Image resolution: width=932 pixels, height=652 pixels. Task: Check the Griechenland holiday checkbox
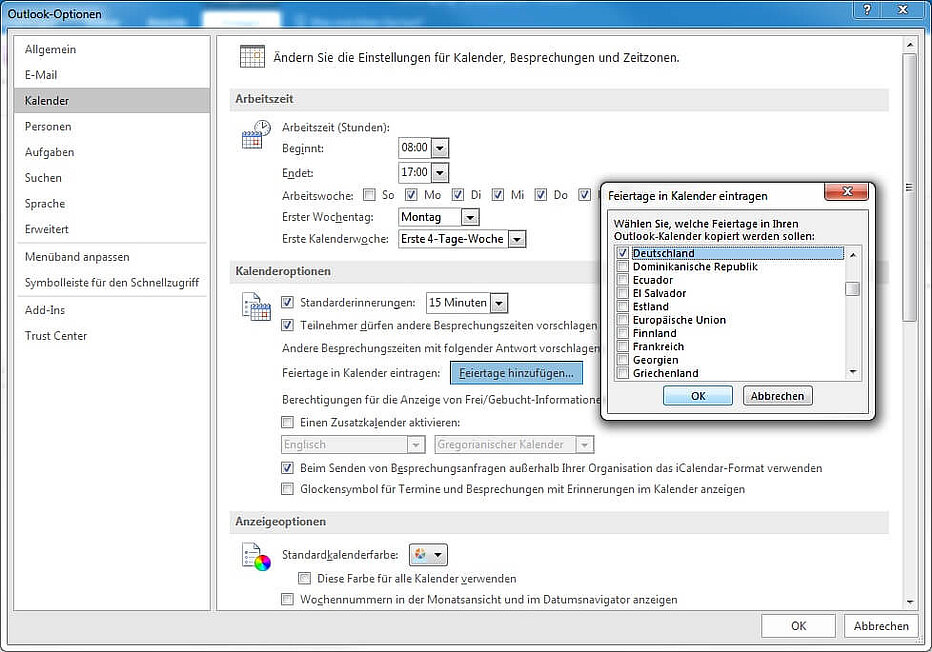[622, 373]
